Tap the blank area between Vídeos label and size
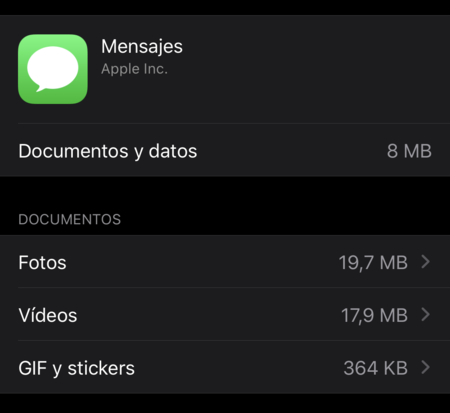This screenshot has height=413, width=450. [208, 315]
